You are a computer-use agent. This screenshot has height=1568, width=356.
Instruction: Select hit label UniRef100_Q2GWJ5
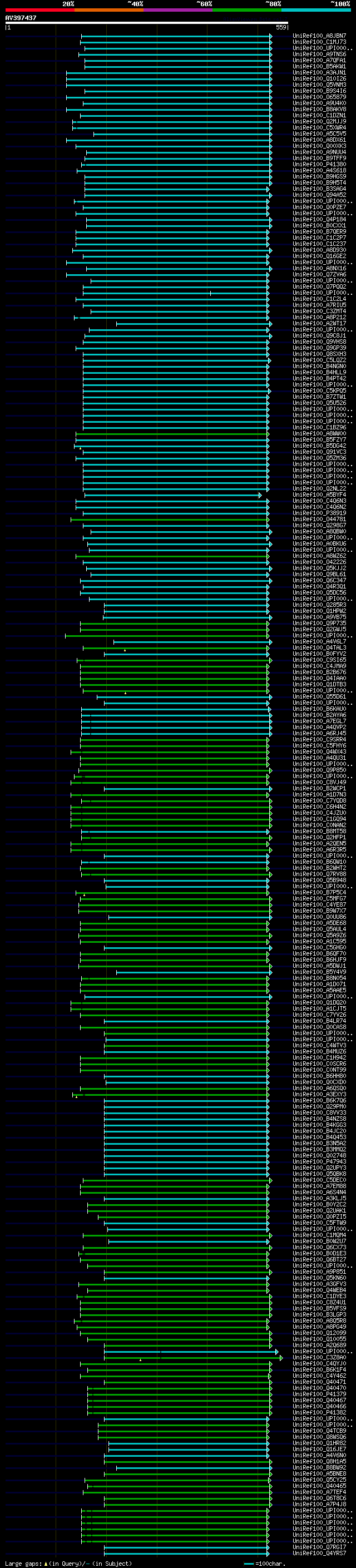pos(319,629)
